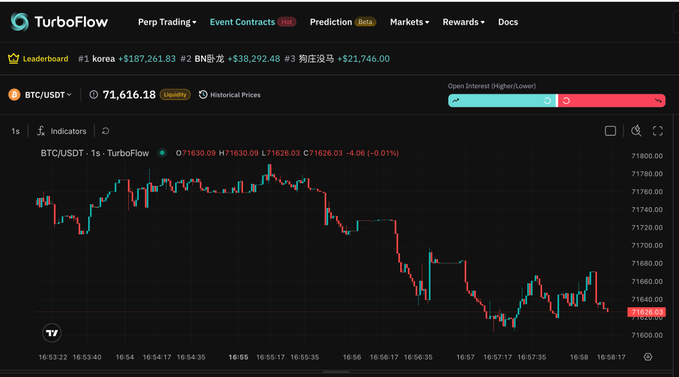Click the 16:57 time axis label
This screenshot has width=679, height=377.
point(466,357)
